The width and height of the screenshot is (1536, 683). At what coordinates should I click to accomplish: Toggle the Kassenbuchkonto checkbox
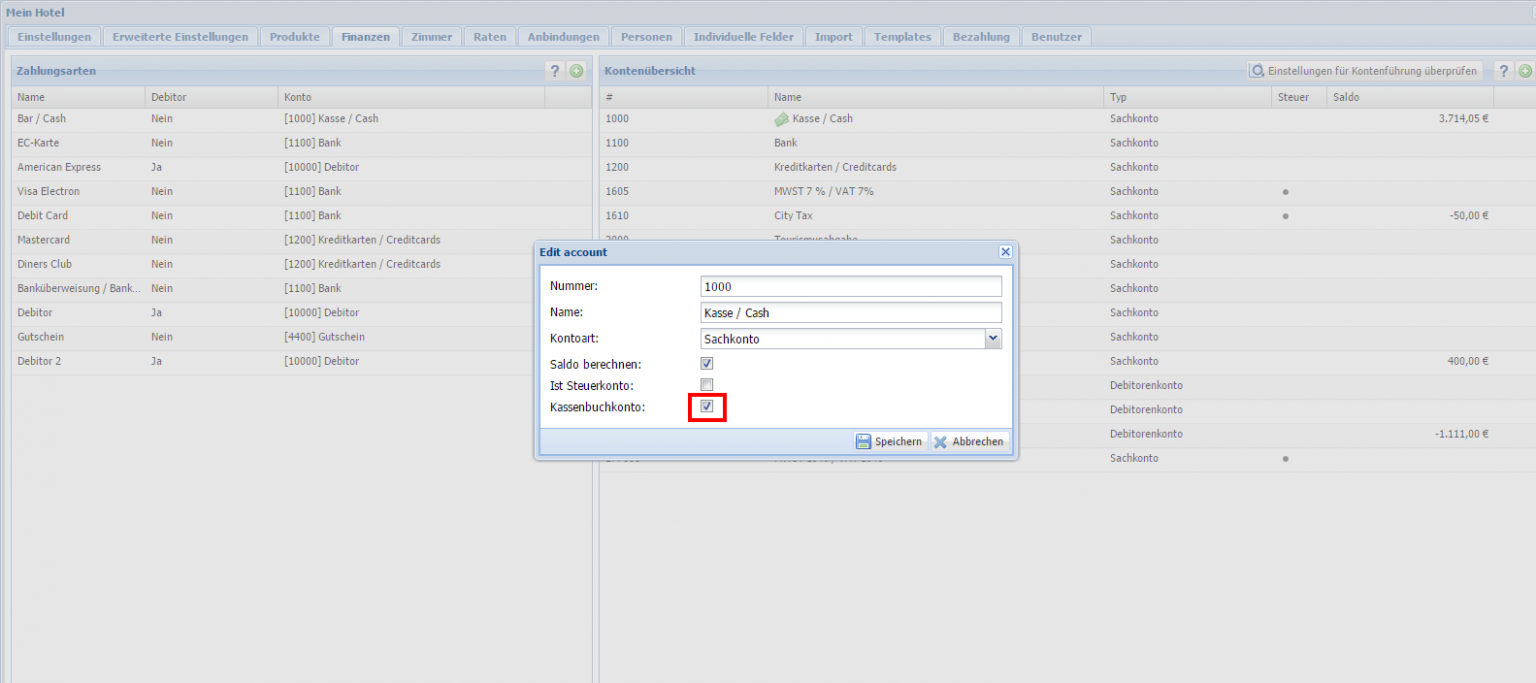point(707,407)
